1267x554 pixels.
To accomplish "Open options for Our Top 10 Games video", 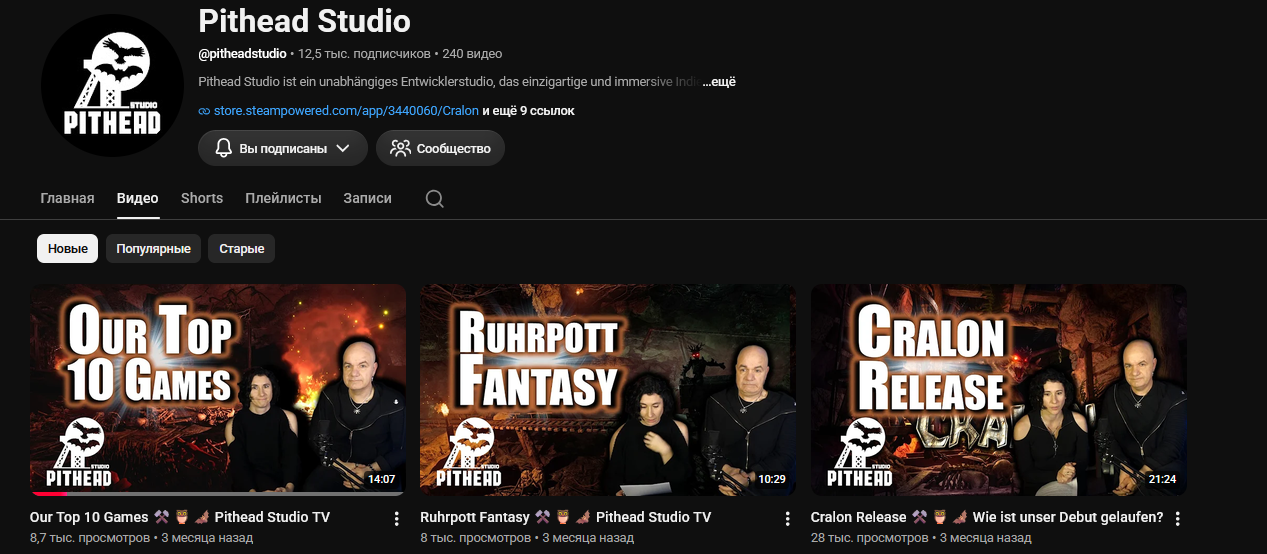I will tap(396, 518).
